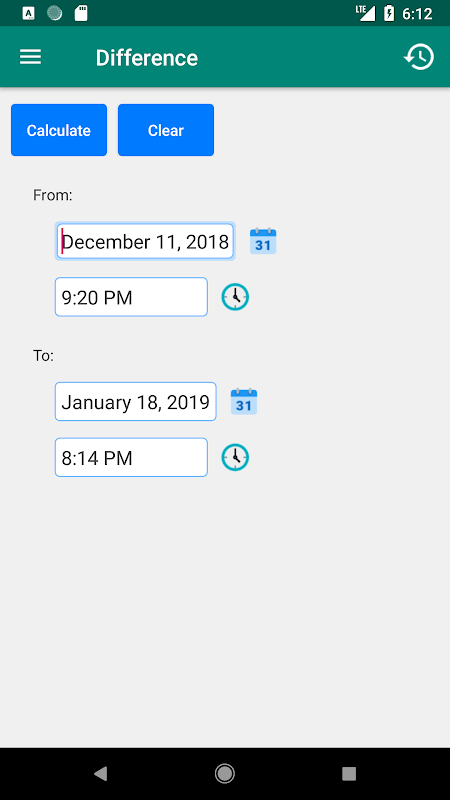Open the calculation history icon

coord(419,57)
